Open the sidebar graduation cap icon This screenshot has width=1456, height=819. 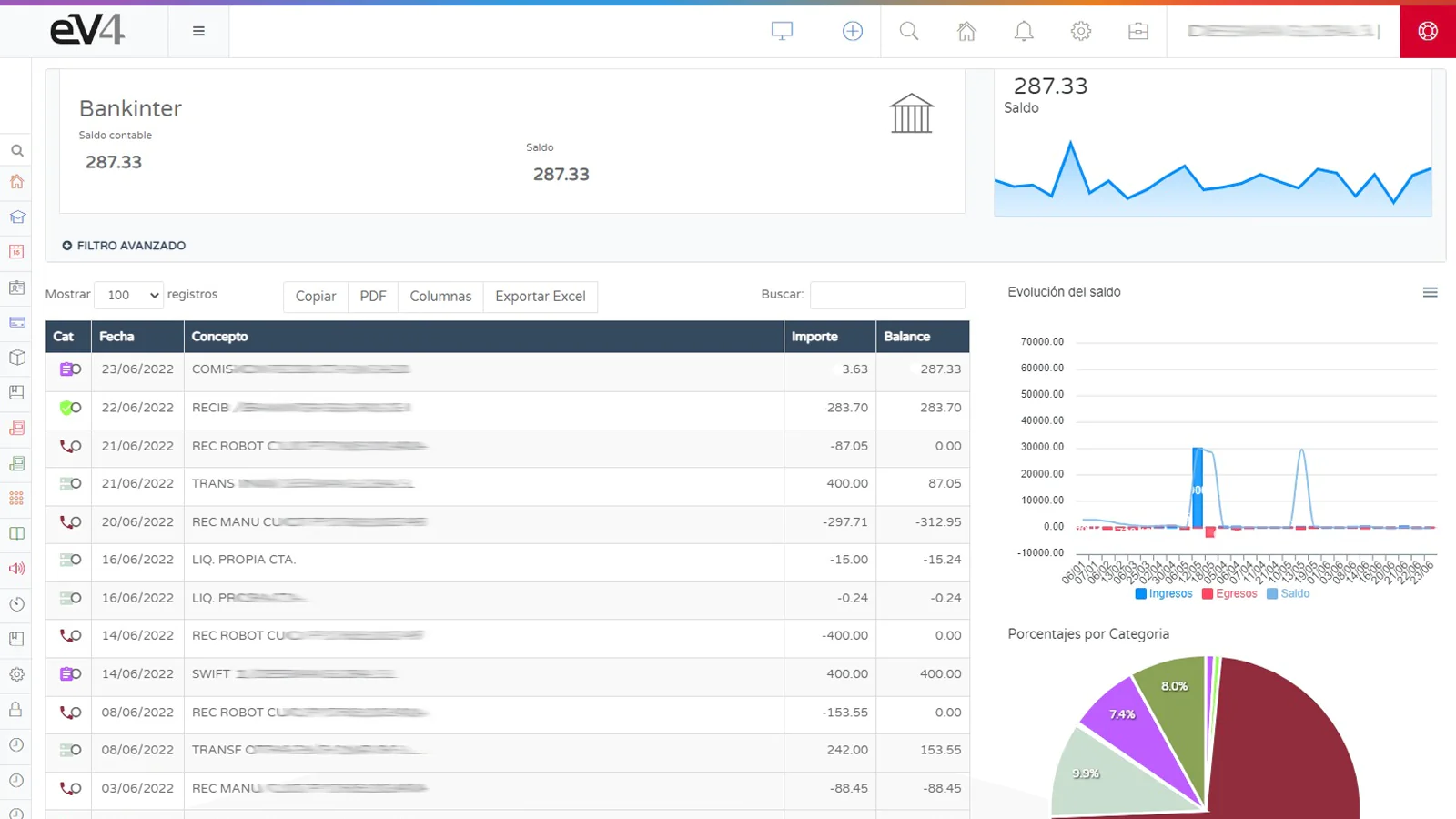[x=16, y=217]
